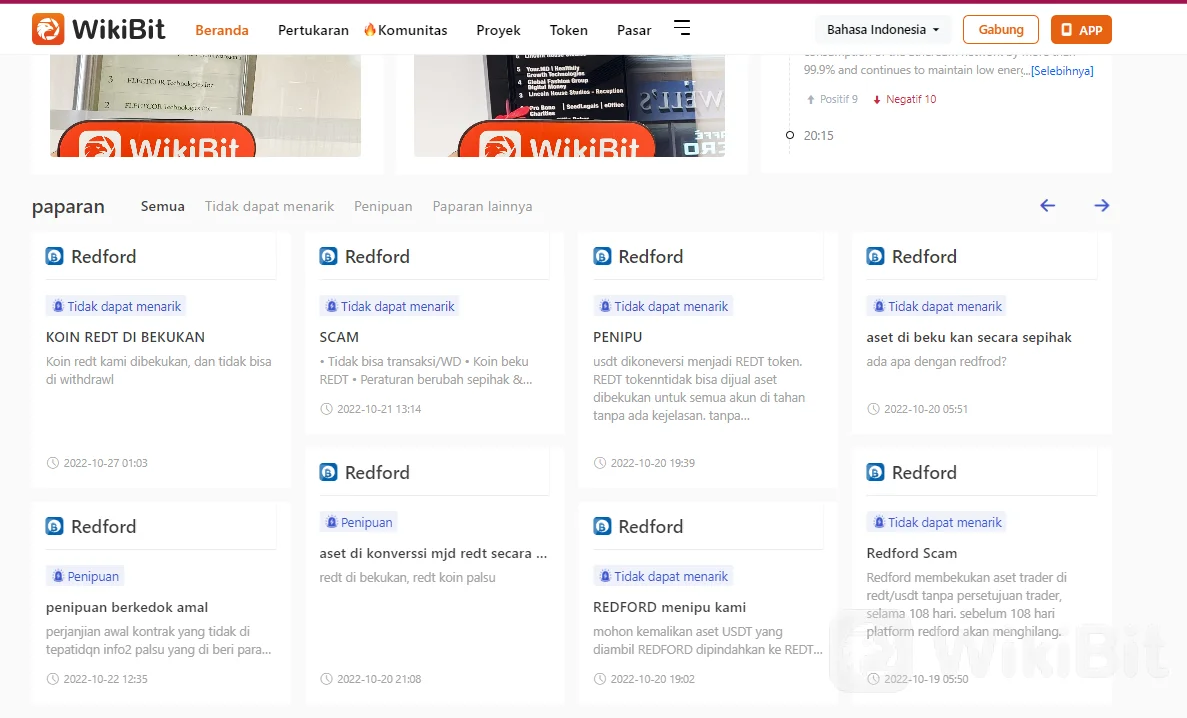This screenshot has width=1187, height=718.
Task: Open the Proyek menu item
Action: 498,30
